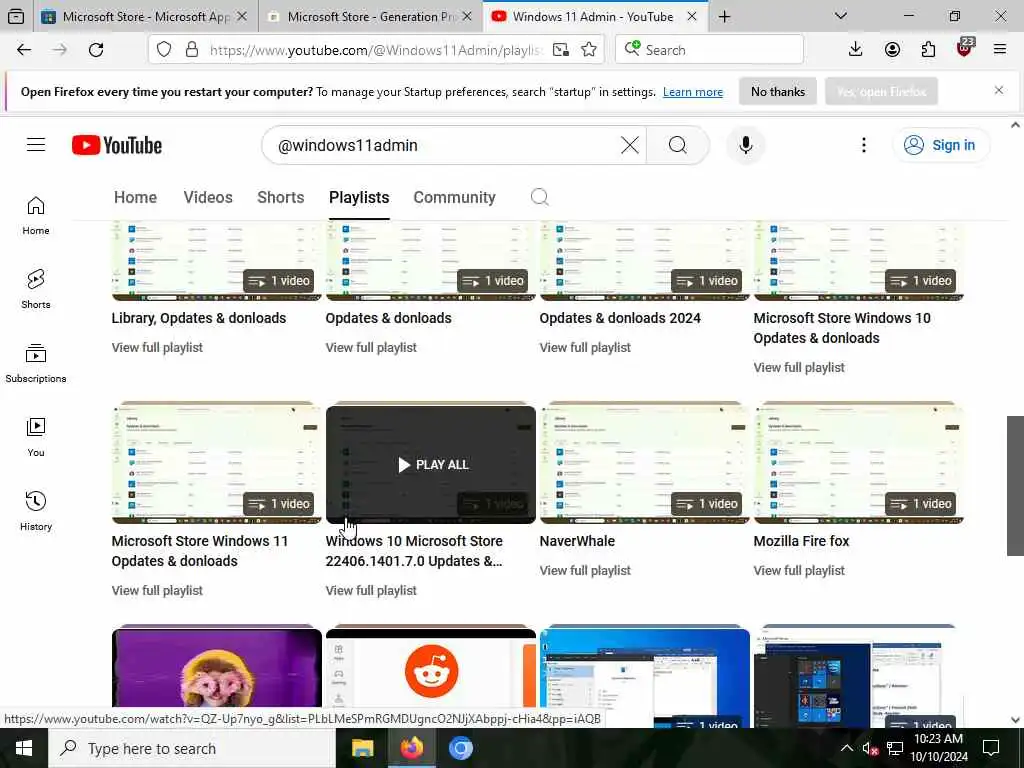Viewport: 1024px width, 768px height.
Task: Click the Sign in button
Action: 940,145
